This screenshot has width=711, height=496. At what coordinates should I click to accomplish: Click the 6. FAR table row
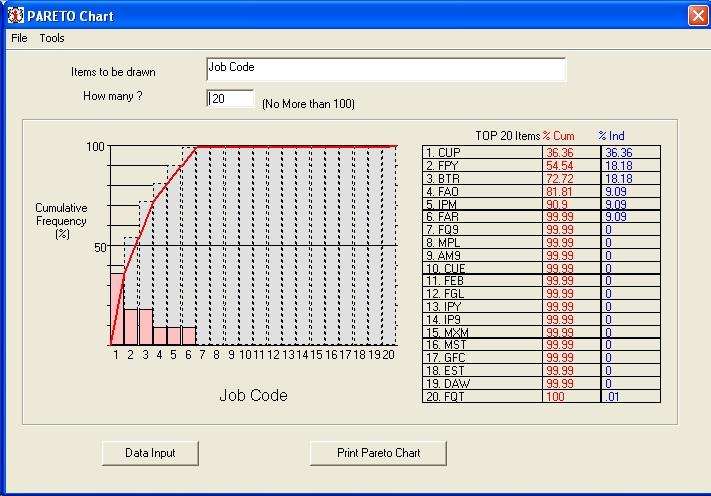point(541,217)
